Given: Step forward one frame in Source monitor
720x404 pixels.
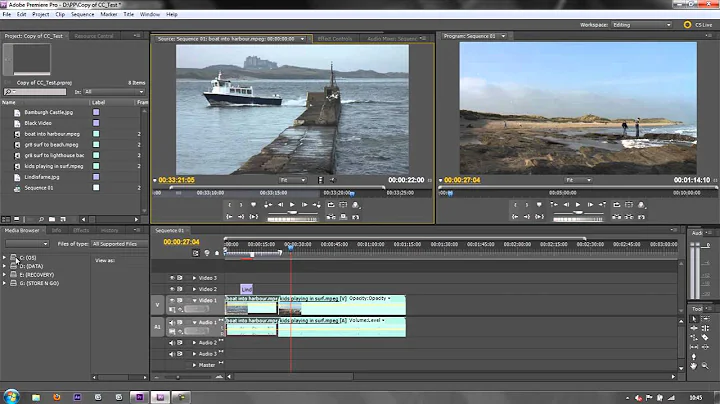Looking at the screenshot, I should pos(304,205).
